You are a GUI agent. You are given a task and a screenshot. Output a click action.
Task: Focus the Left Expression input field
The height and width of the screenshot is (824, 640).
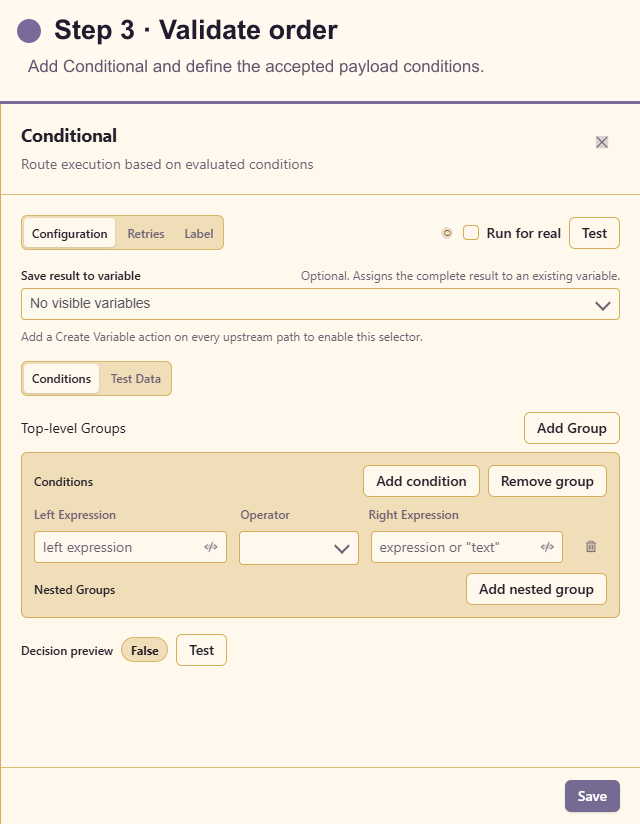130,547
